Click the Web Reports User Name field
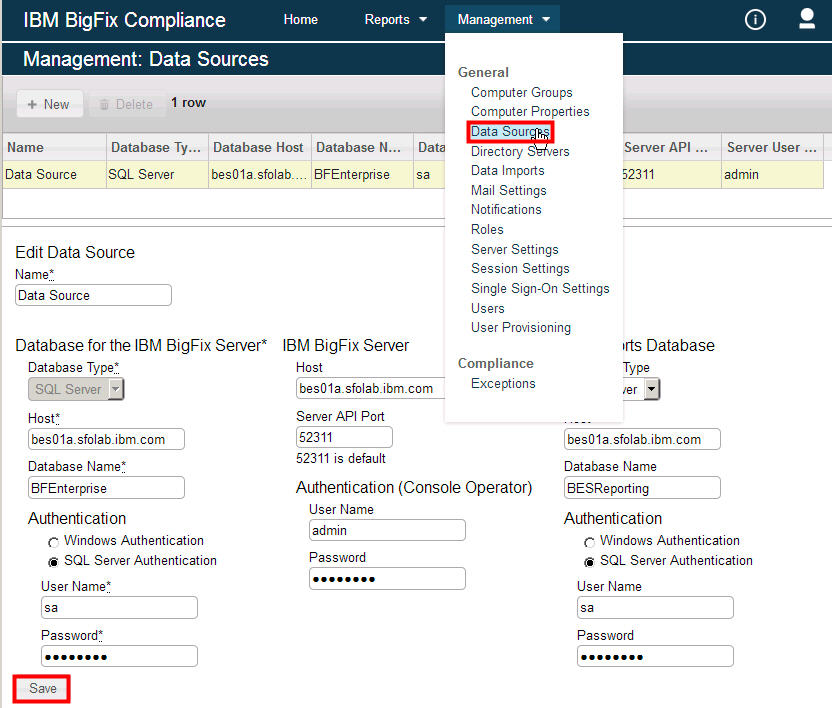This screenshot has height=708, width=832. coord(655,608)
